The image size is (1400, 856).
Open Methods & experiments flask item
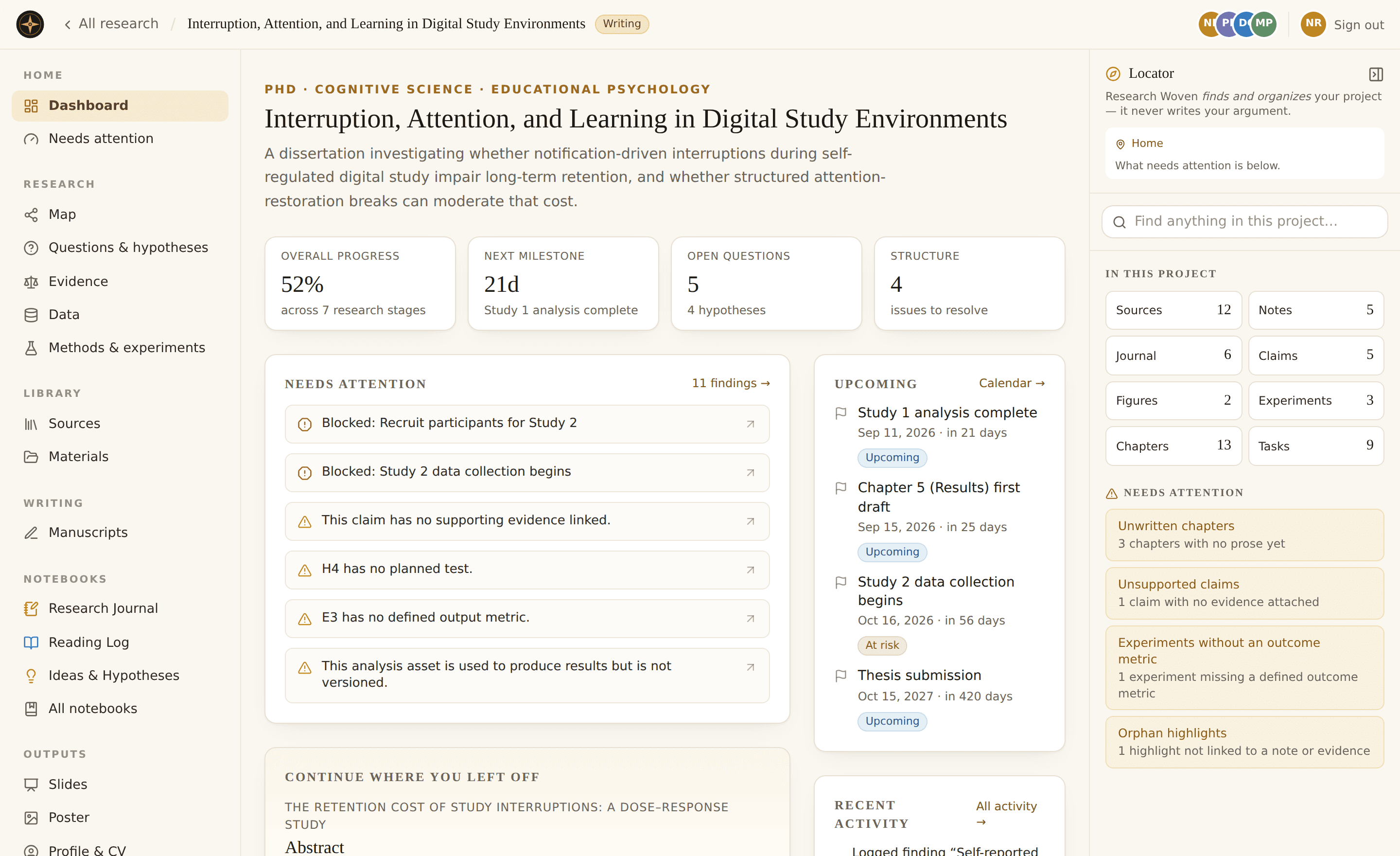(x=120, y=347)
